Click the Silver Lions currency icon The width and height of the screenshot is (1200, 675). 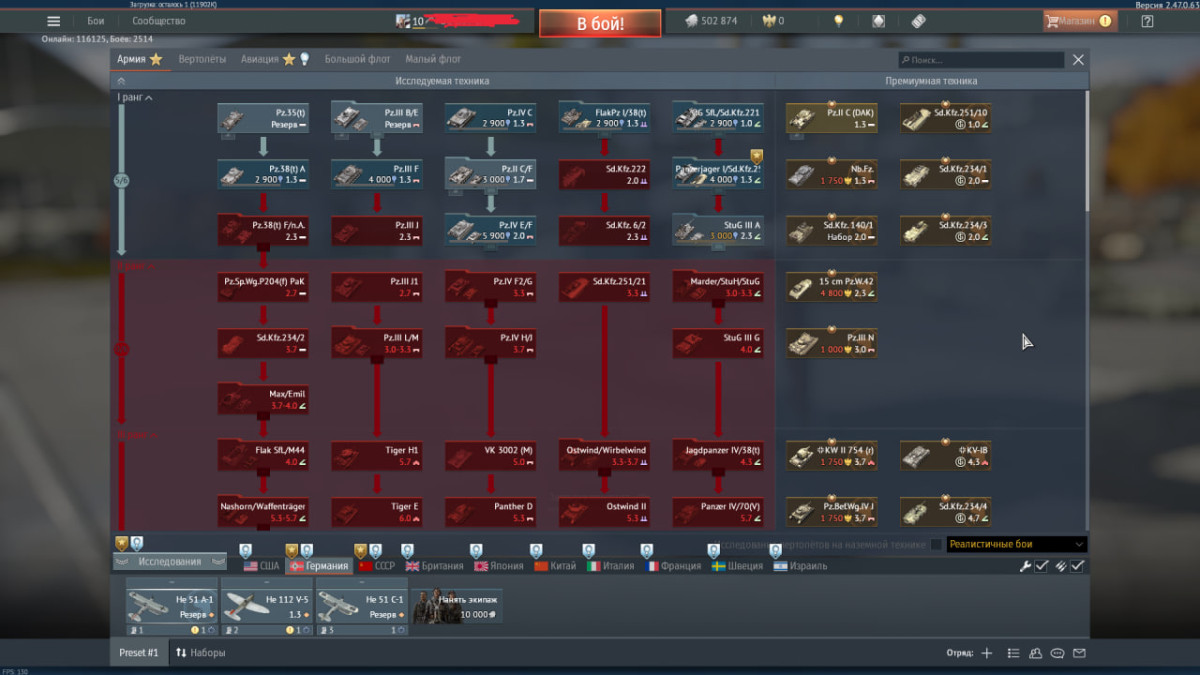coord(690,21)
